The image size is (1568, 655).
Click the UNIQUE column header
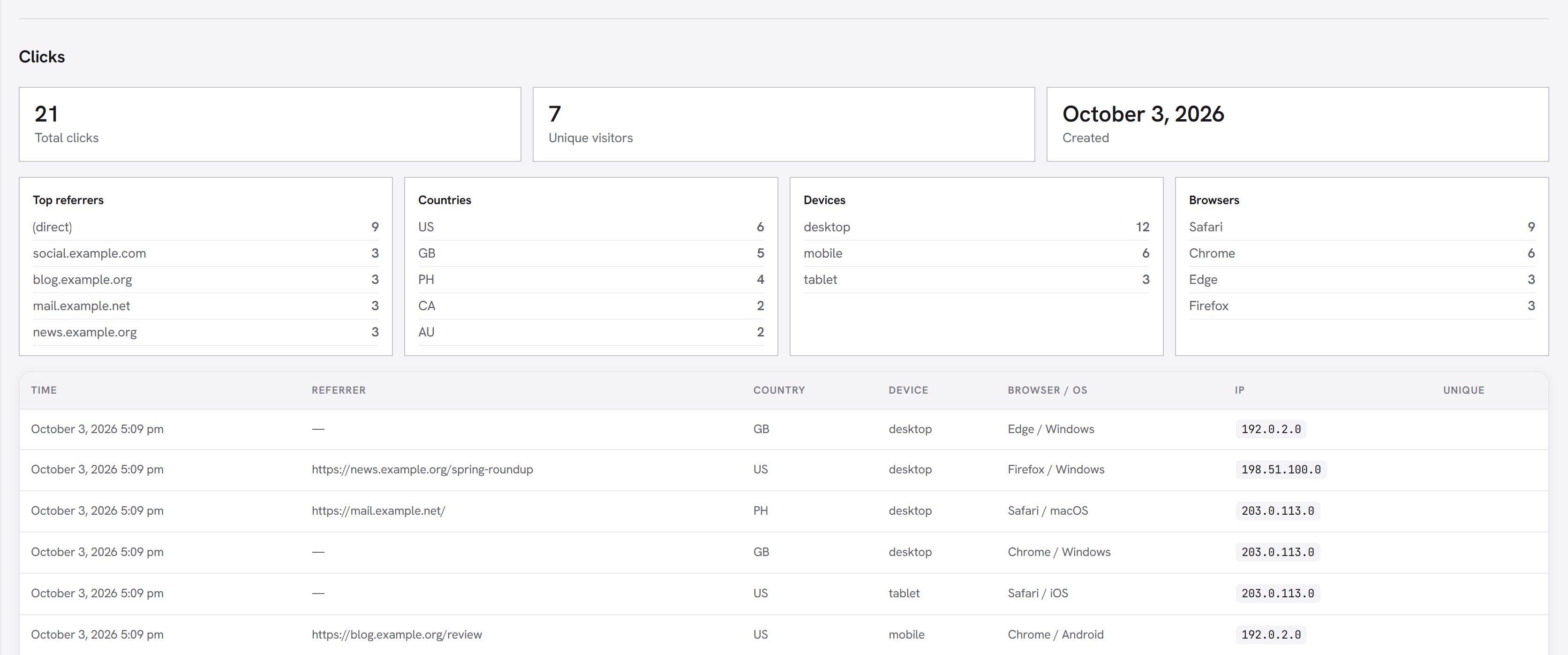coord(1463,390)
